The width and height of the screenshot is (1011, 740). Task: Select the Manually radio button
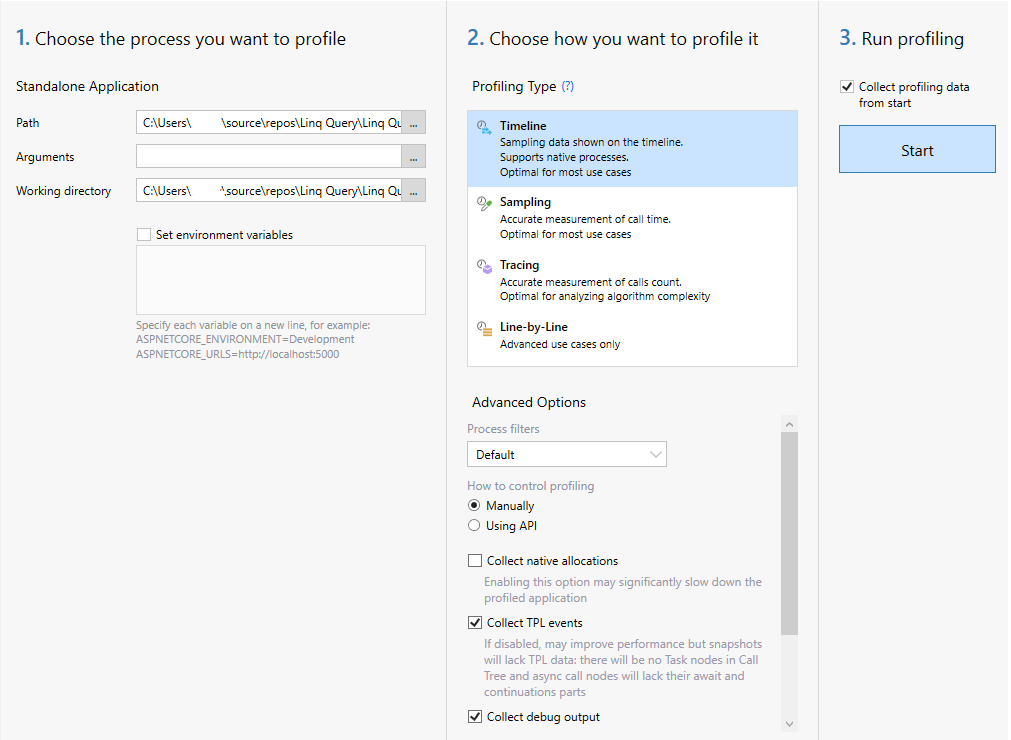(474, 505)
